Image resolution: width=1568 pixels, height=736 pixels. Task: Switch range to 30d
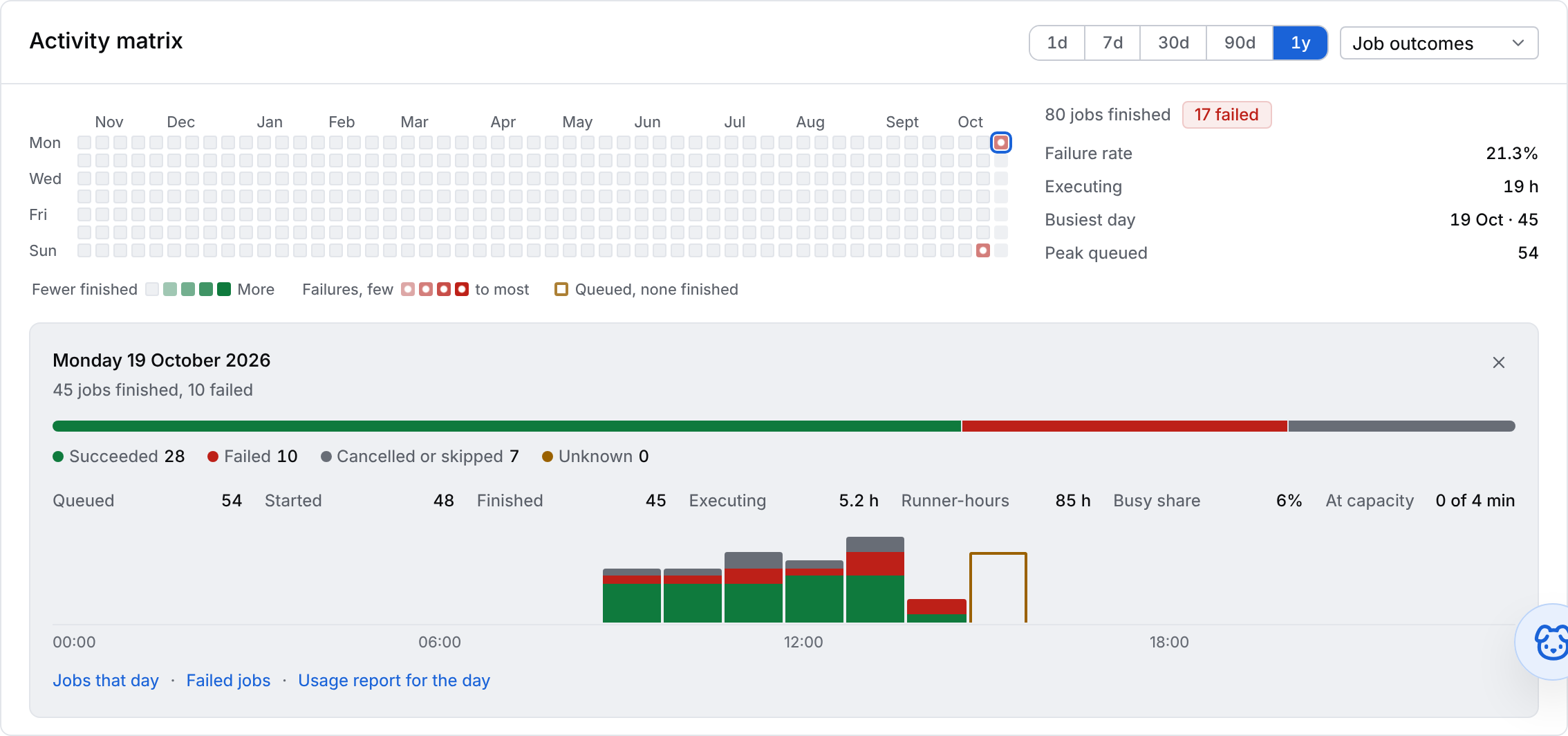point(1173,43)
